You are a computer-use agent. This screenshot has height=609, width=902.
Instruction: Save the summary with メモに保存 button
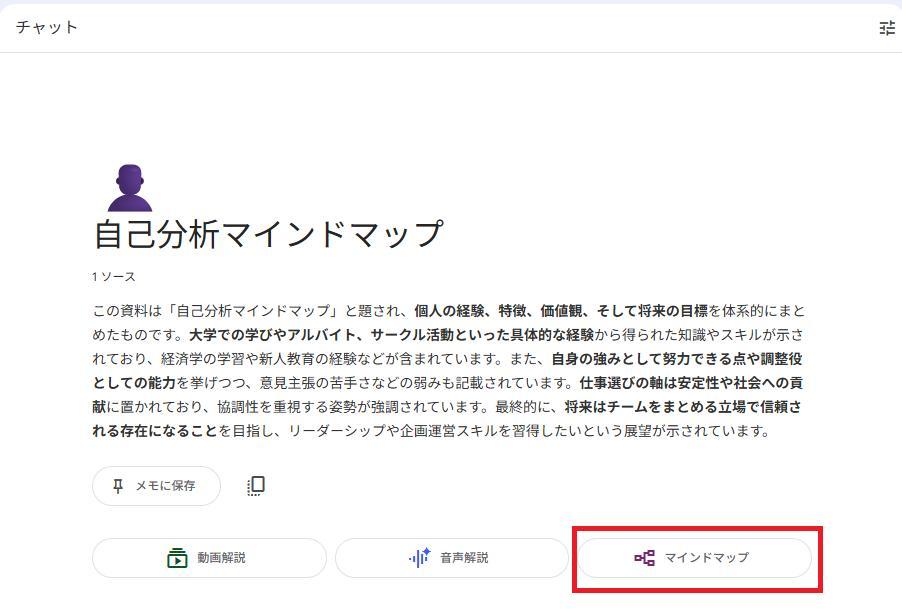point(156,486)
